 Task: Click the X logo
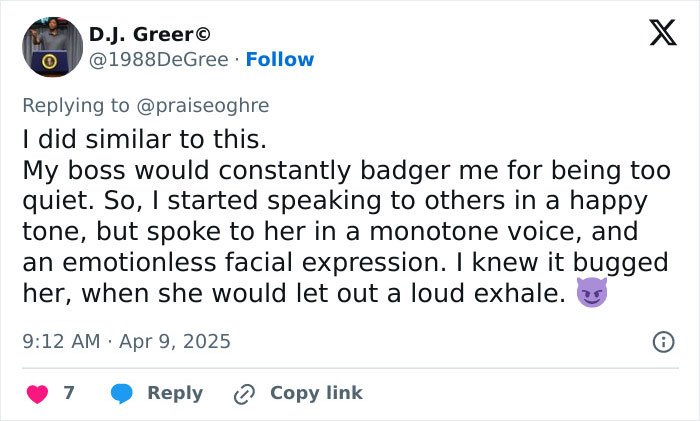pyautogui.click(x=656, y=35)
